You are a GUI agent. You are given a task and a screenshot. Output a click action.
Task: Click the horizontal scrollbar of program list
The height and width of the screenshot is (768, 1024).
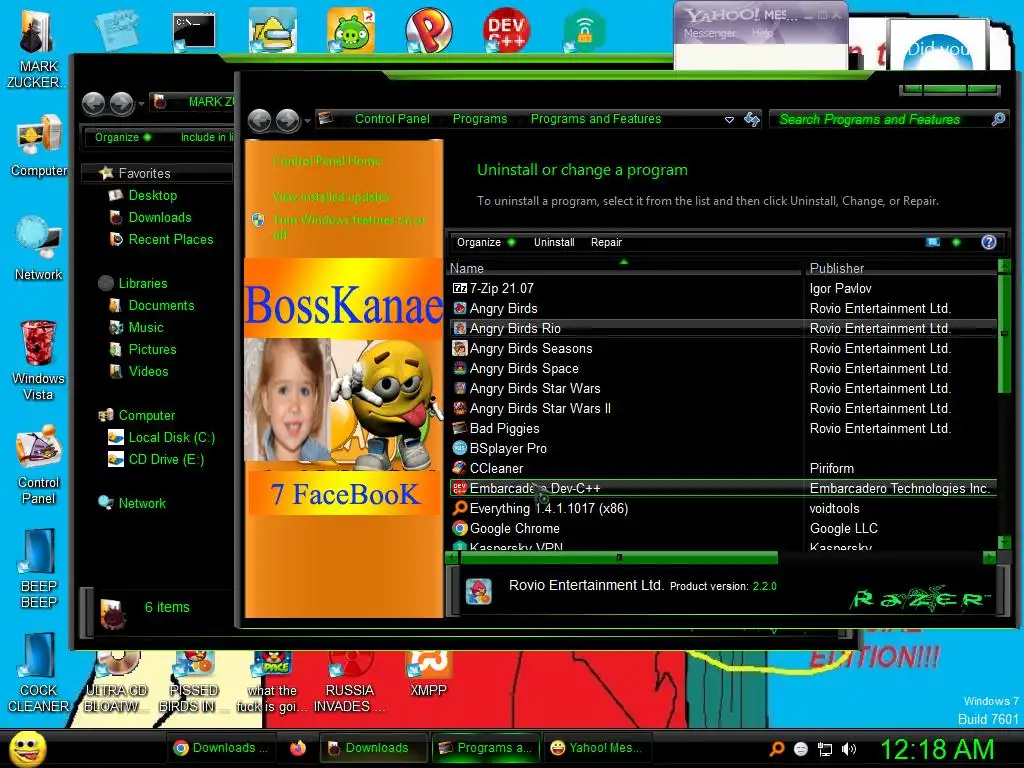[x=618, y=558]
